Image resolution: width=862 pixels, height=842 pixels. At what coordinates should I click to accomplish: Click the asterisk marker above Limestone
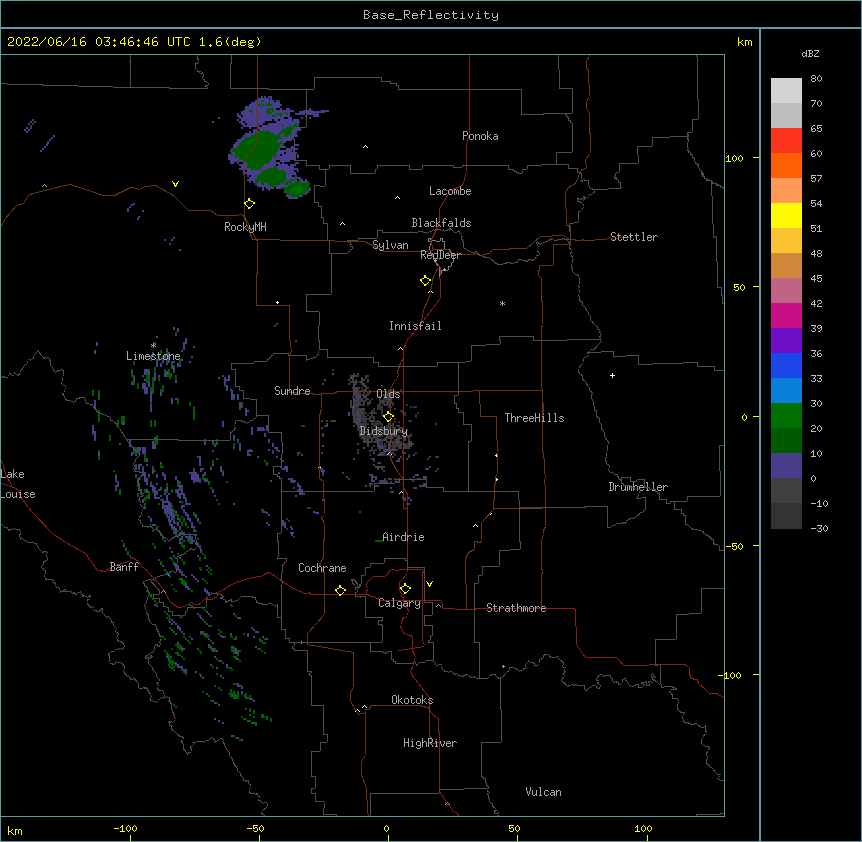153,345
